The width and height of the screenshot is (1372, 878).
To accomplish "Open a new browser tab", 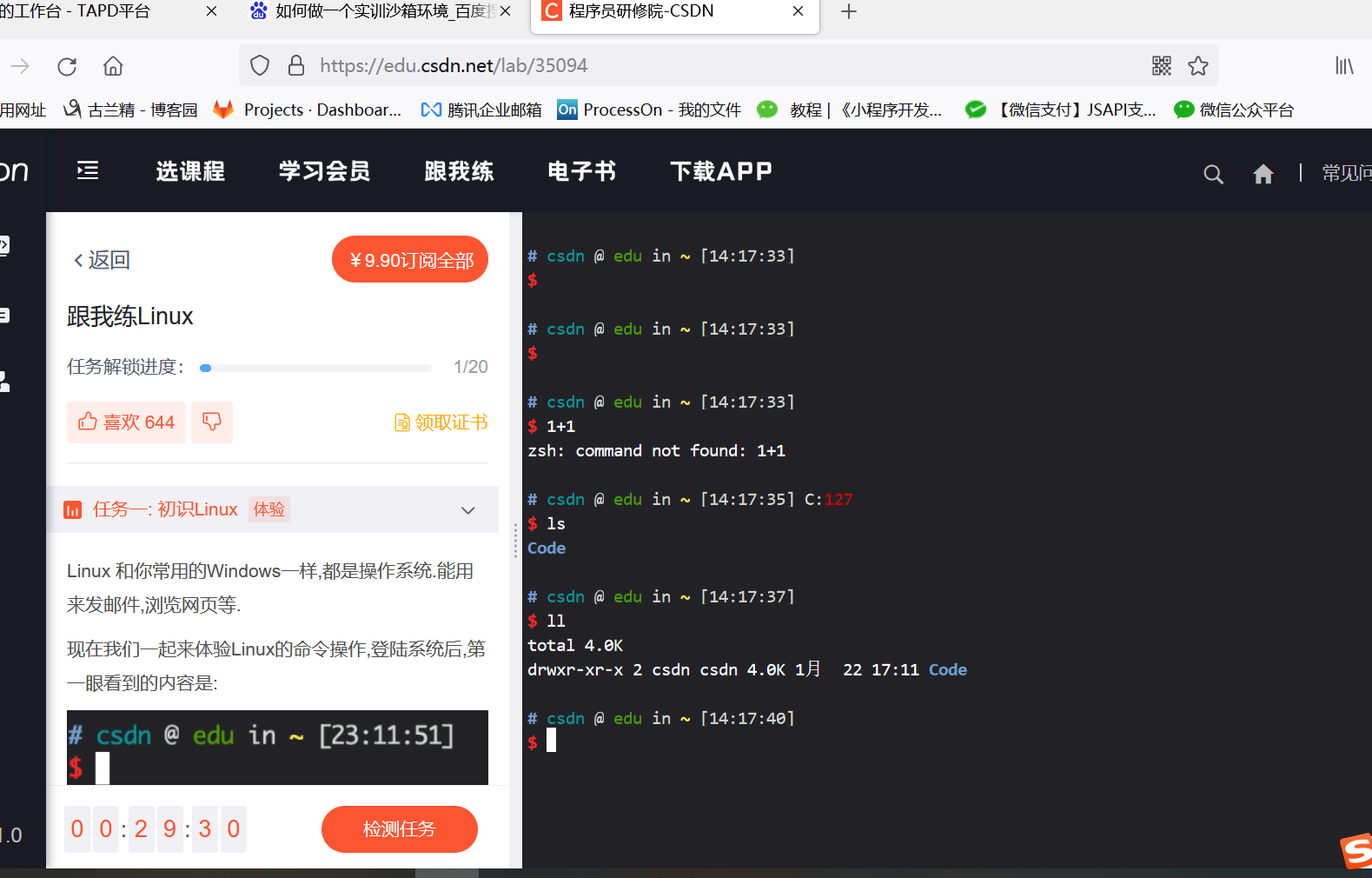I will tap(849, 11).
